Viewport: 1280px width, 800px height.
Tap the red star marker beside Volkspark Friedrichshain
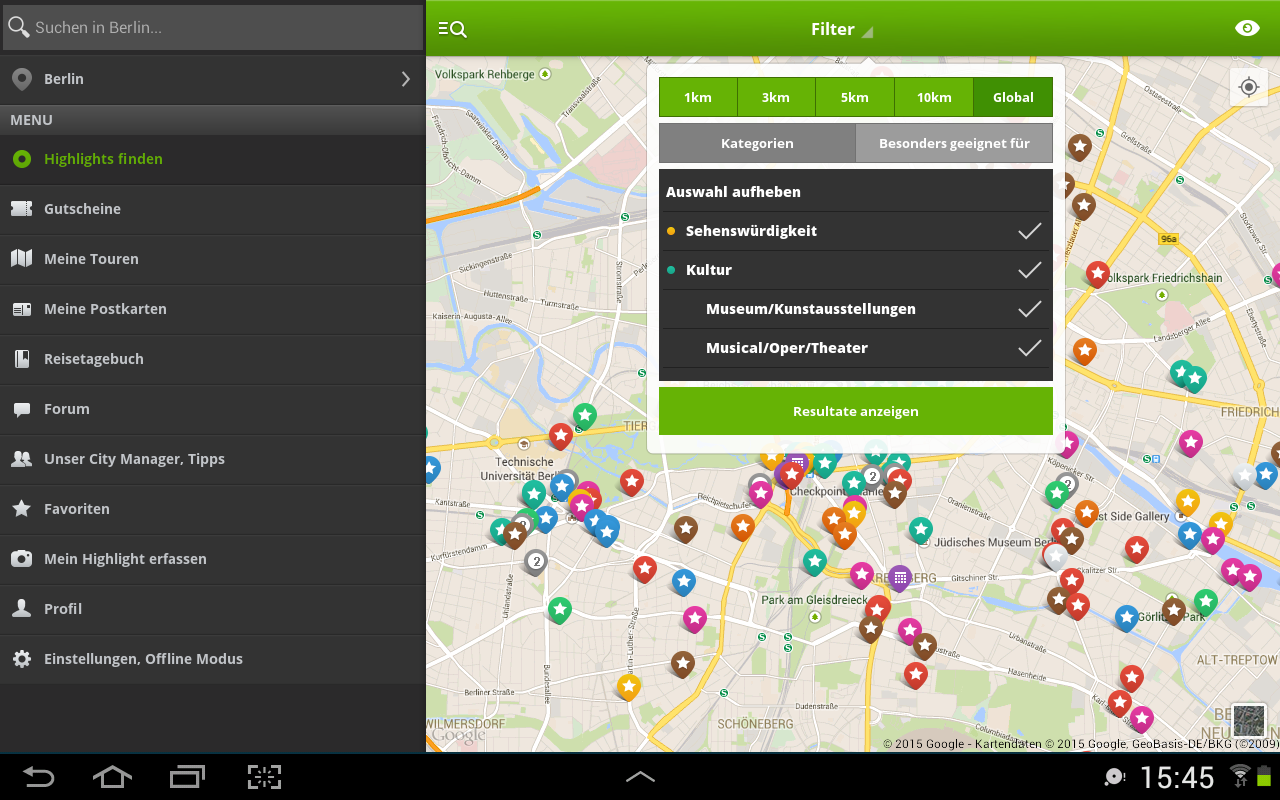(x=1097, y=273)
